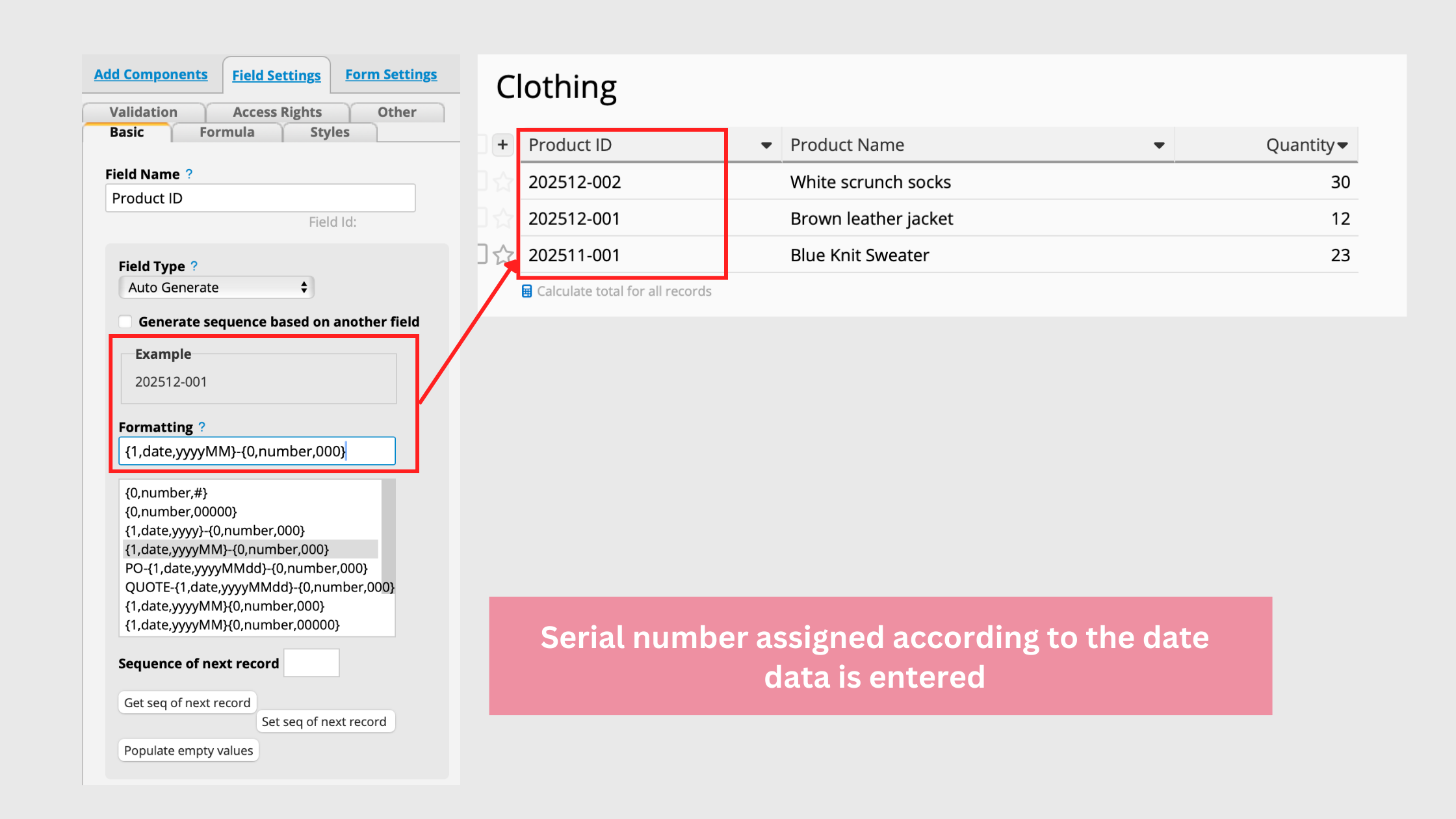The height and width of the screenshot is (819, 1456).
Task: Open the Field Type help question mark
Action: [194, 266]
